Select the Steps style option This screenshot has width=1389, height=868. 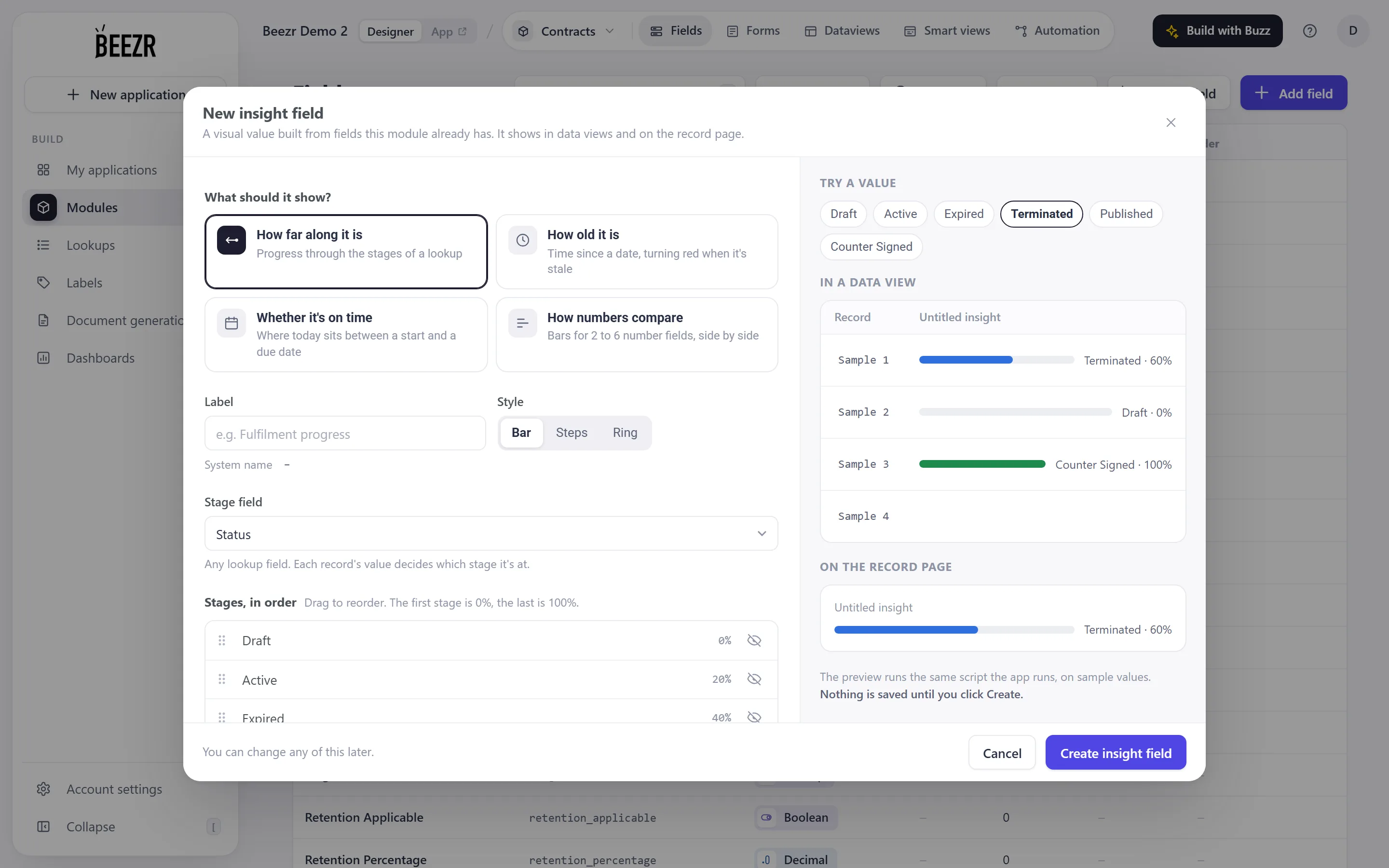571,433
